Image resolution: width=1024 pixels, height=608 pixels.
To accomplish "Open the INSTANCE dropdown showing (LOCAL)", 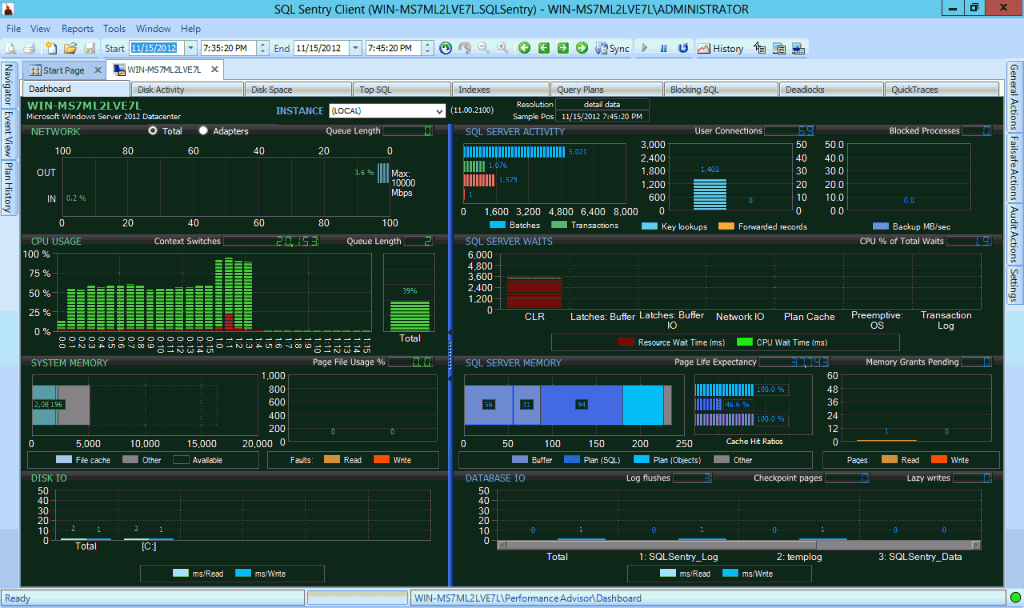I will pyautogui.click(x=440, y=110).
